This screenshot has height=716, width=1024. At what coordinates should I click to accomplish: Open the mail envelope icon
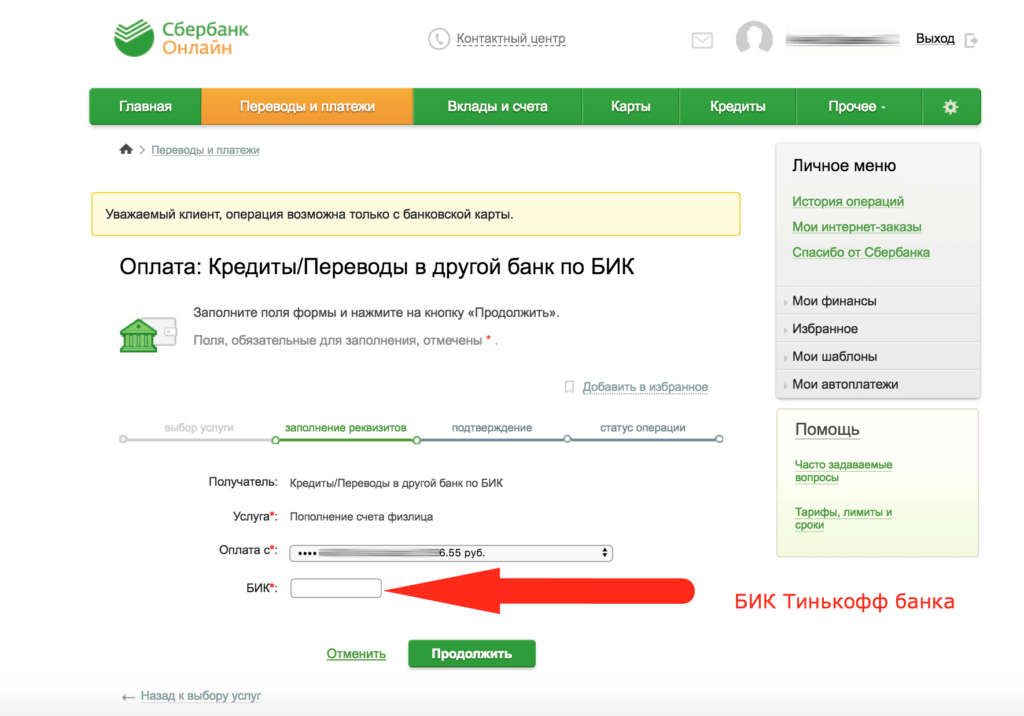coord(702,41)
